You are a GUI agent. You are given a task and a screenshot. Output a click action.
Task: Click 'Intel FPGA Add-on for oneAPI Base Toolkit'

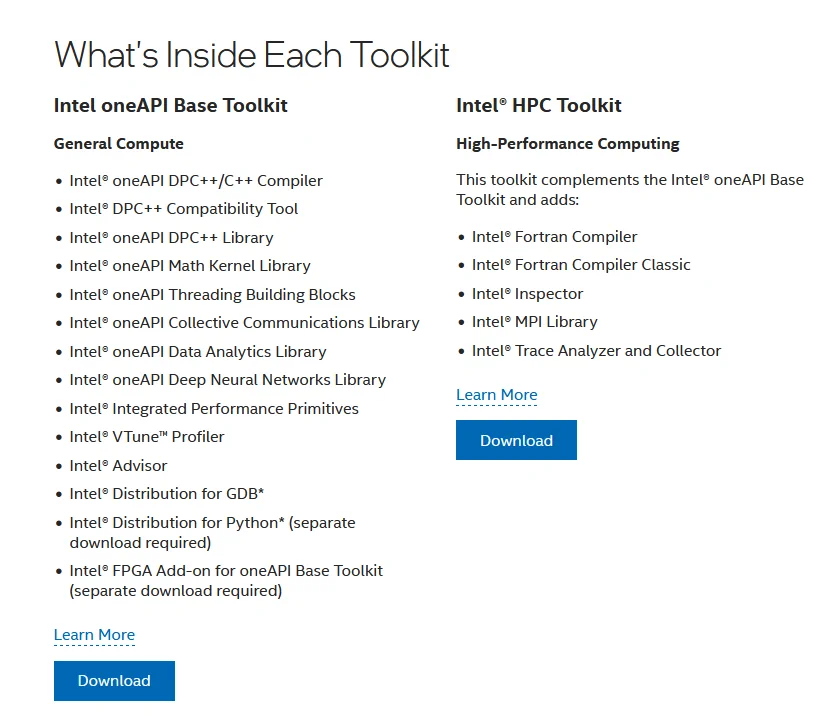click(x=226, y=580)
